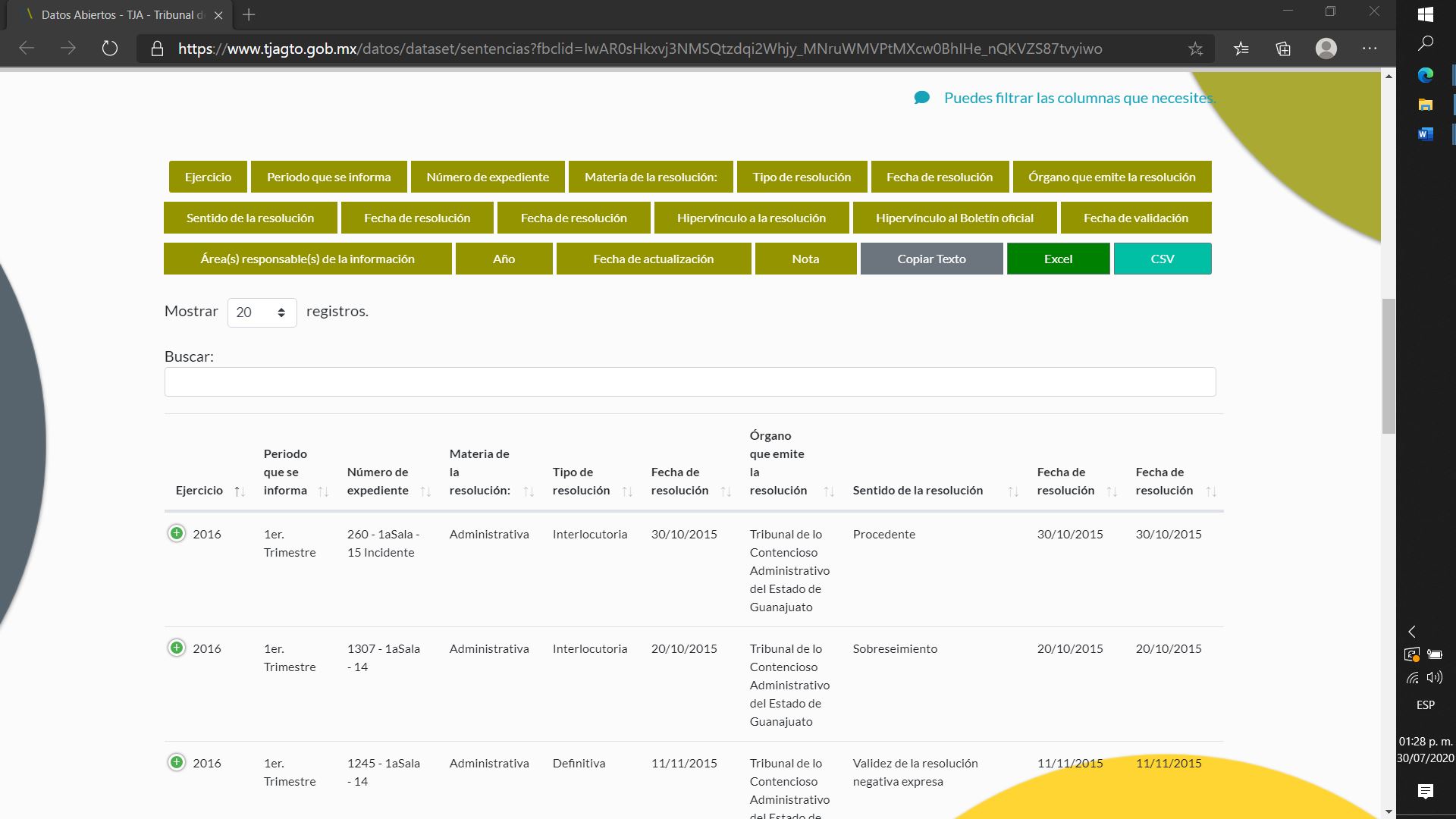The width and height of the screenshot is (1456, 819).
Task: Click the Buscar search input field
Action: (x=689, y=381)
